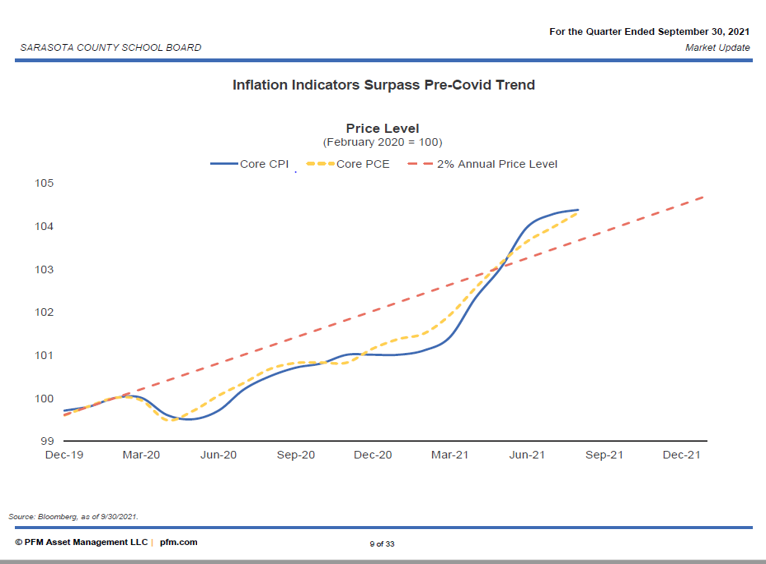Click the horizontal scrollbar at bottom of page
The width and height of the screenshot is (766, 564).
point(383,561)
